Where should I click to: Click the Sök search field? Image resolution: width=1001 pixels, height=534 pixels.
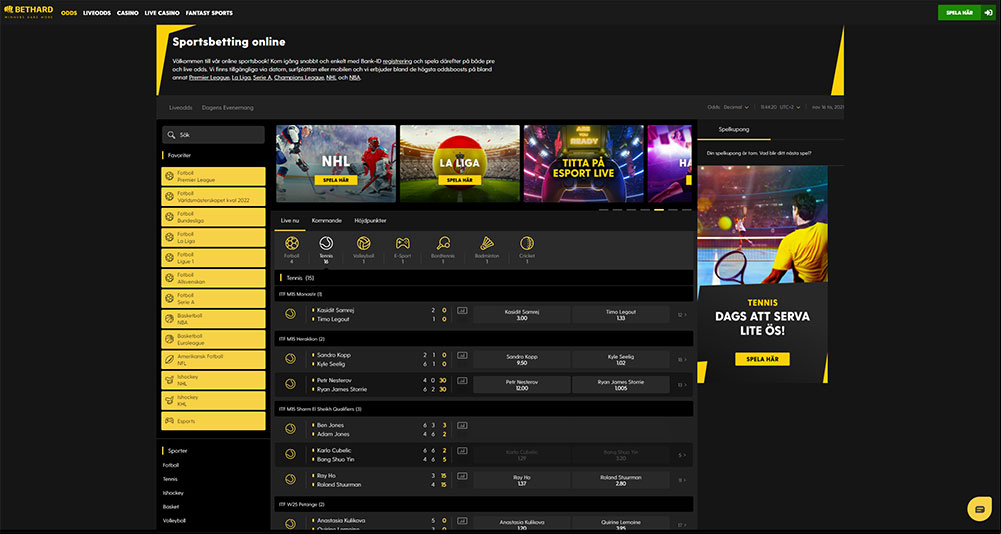click(213, 135)
